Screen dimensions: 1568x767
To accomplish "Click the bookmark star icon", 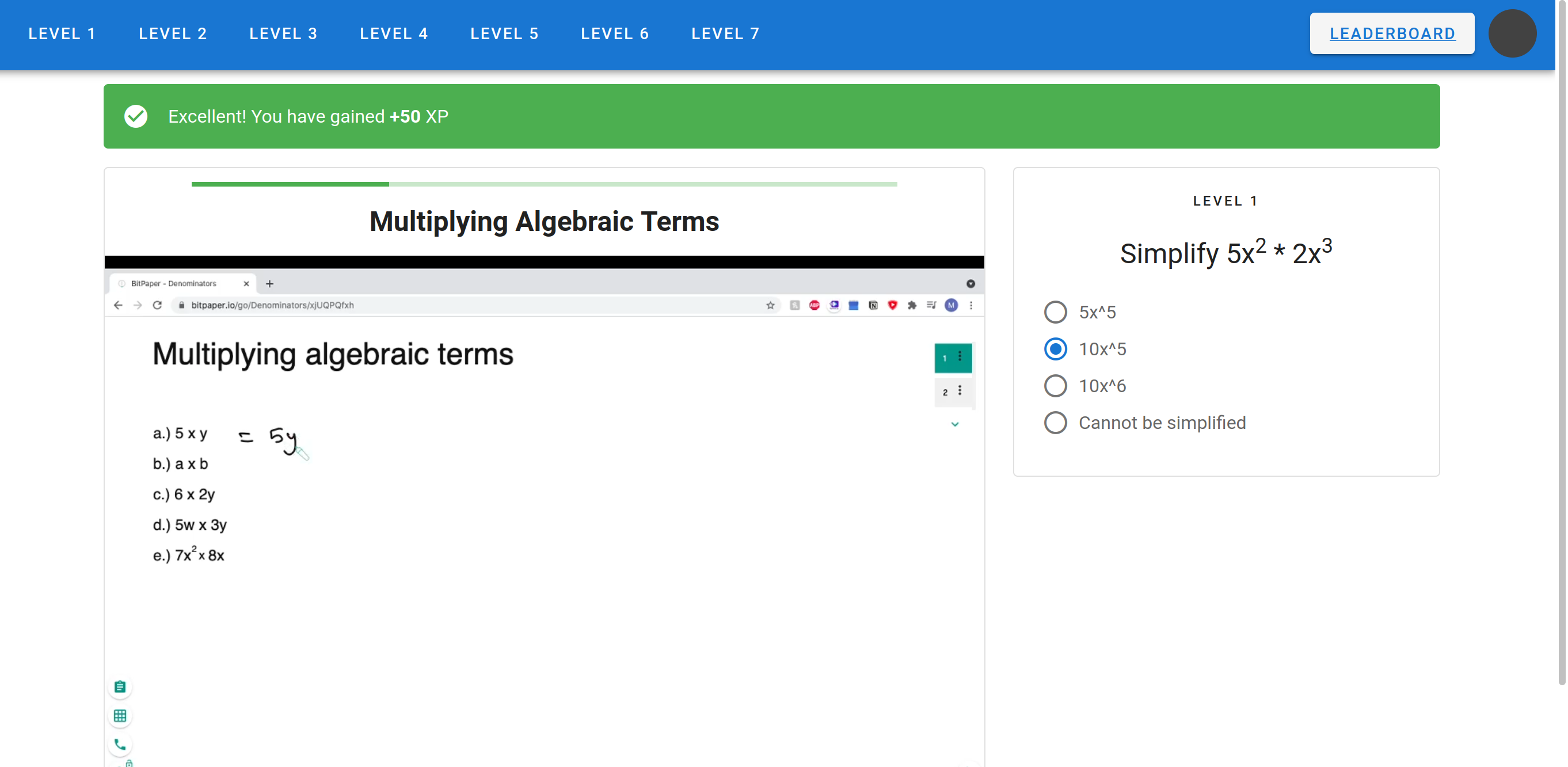I will [x=770, y=305].
